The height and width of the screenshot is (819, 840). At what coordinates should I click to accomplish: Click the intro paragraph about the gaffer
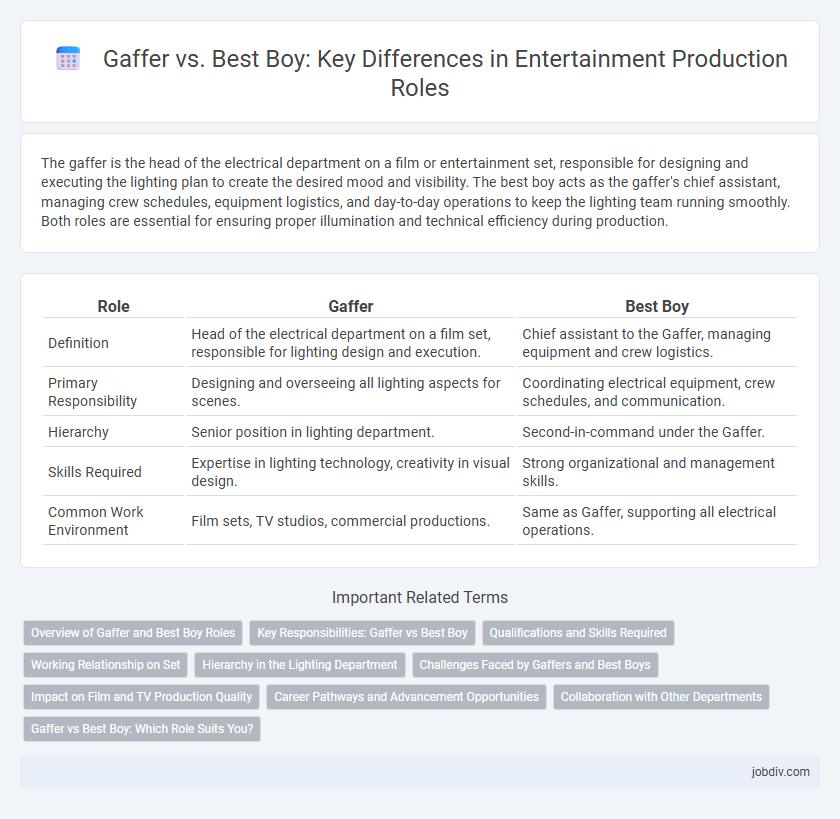[416, 192]
